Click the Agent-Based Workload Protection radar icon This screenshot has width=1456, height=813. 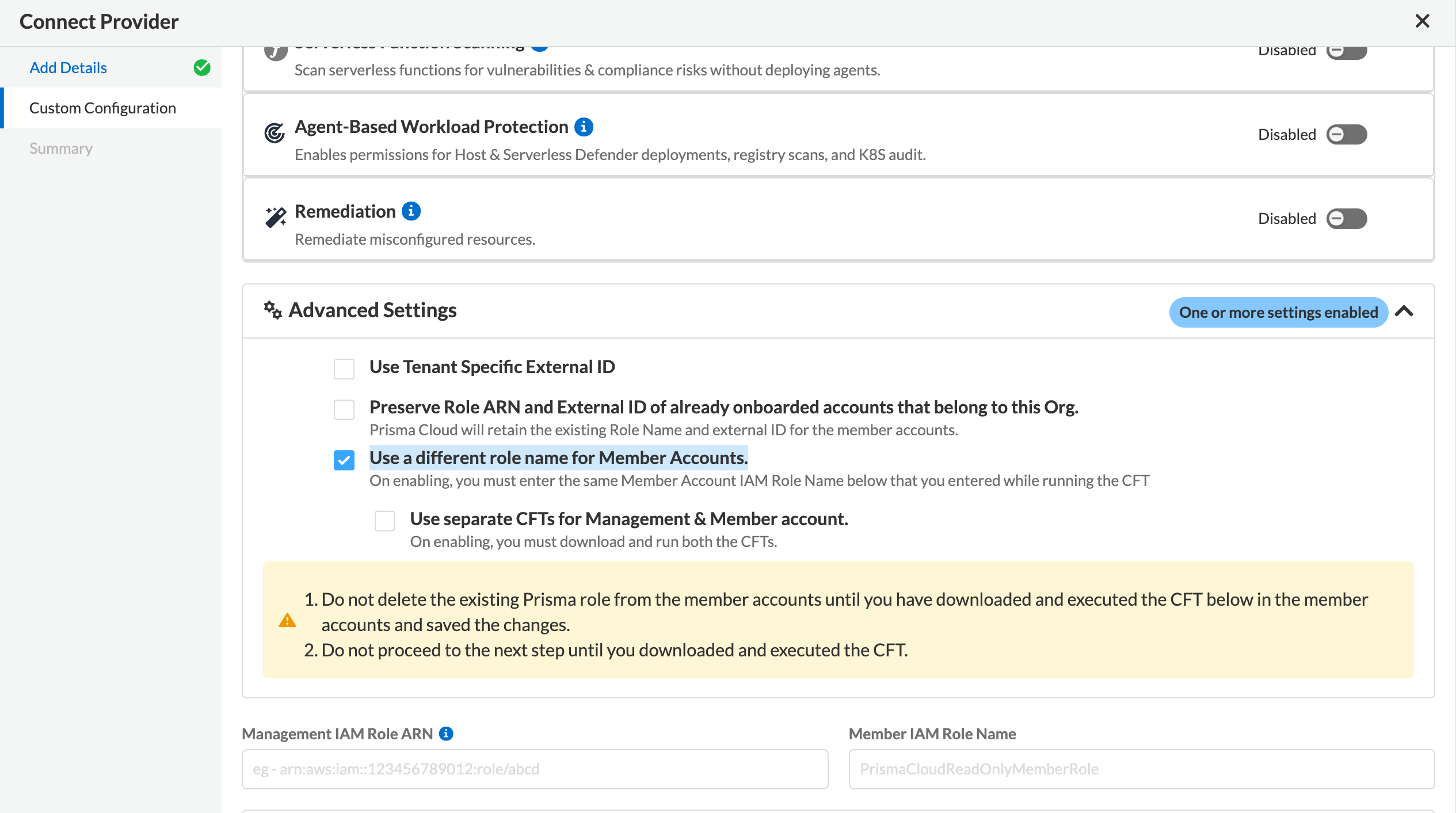pos(275,133)
